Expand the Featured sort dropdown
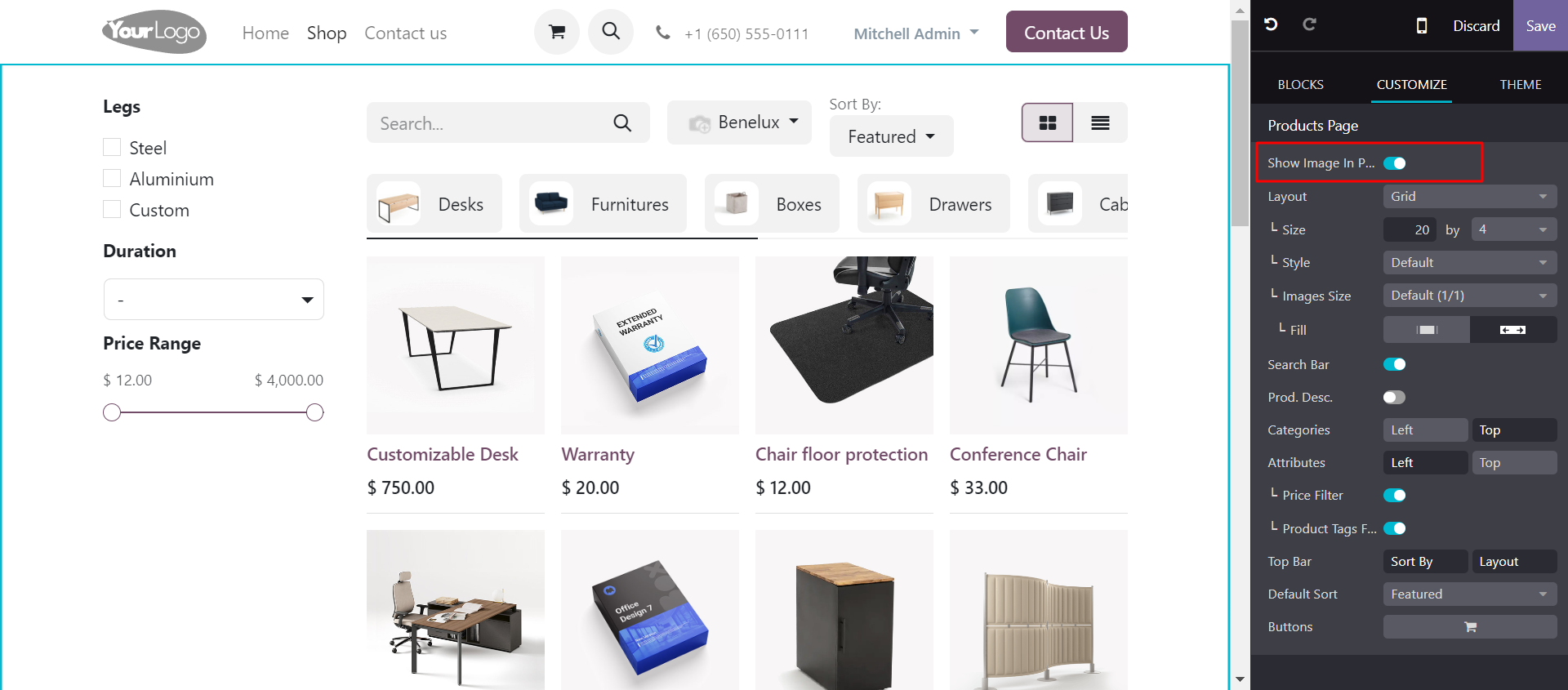 [891, 136]
